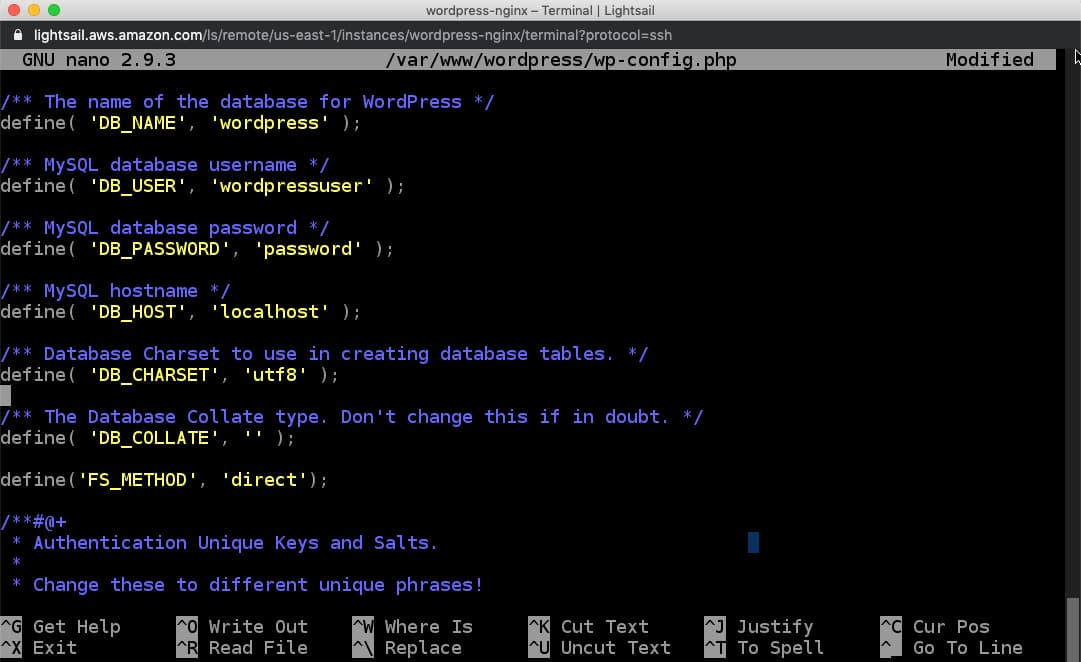
Task: Click the red close window button
Action: [13, 10]
